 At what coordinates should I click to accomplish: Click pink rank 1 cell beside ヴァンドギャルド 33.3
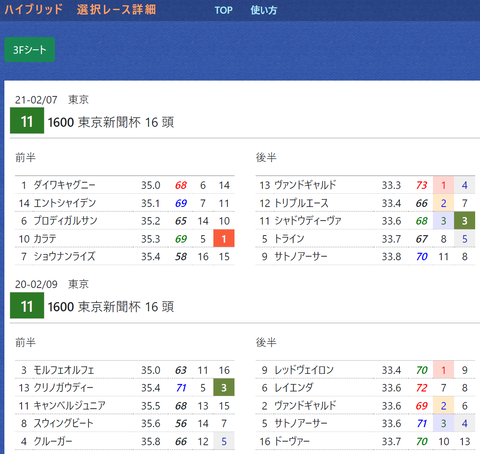pyautogui.click(x=443, y=185)
